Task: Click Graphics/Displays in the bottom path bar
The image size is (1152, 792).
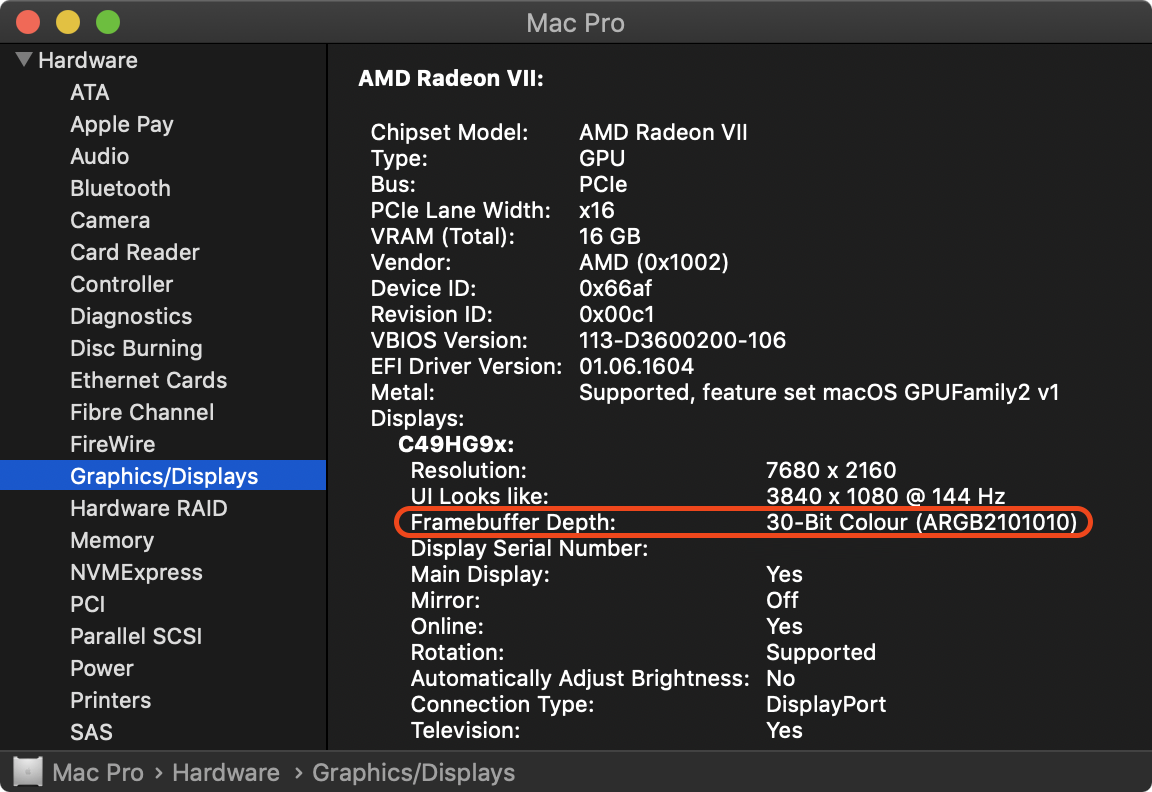Action: (x=414, y=773)
